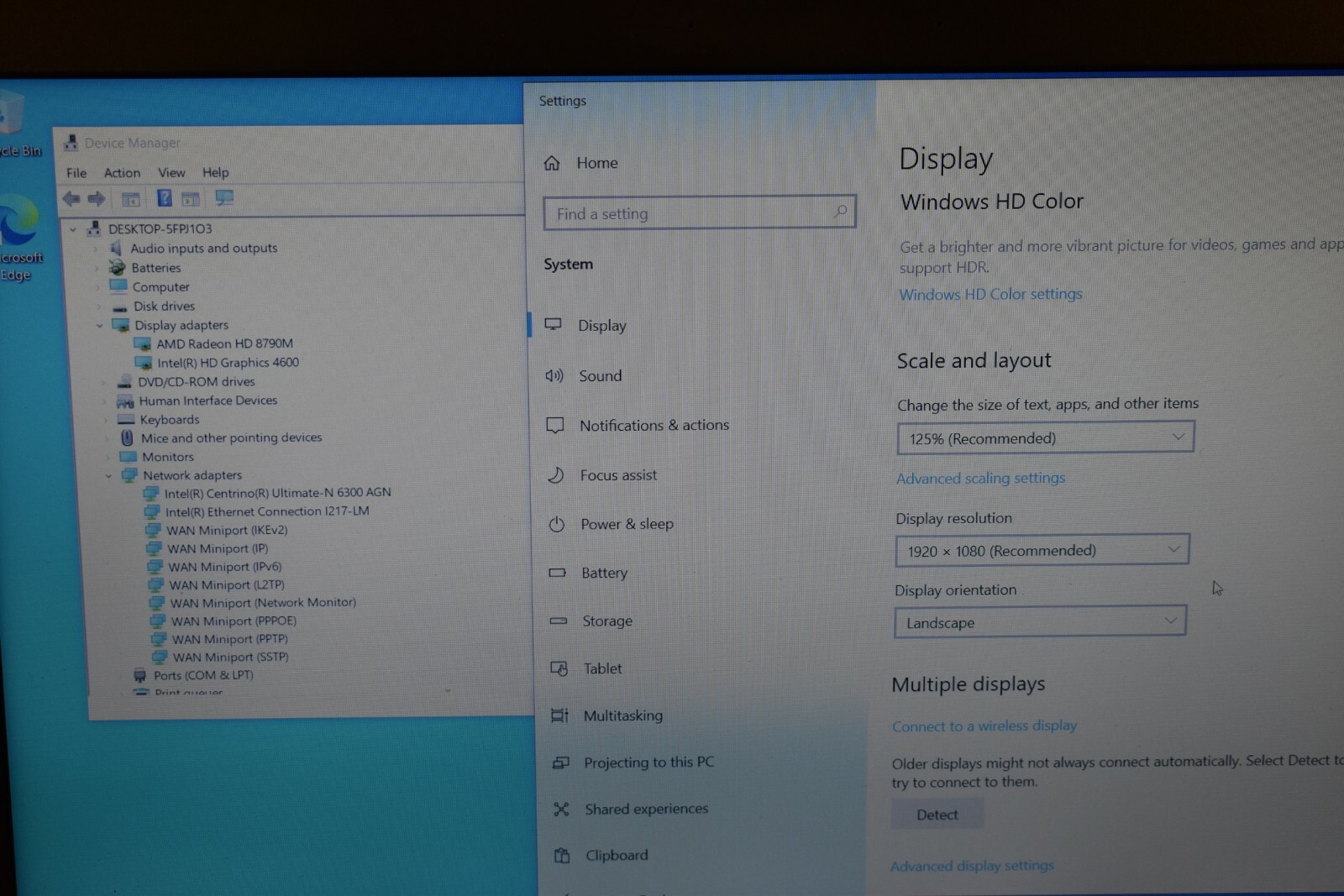The width and height of the screenshot is (1344, 896).
Task: Expand the Monitors tree node
Action: point(107,458)
